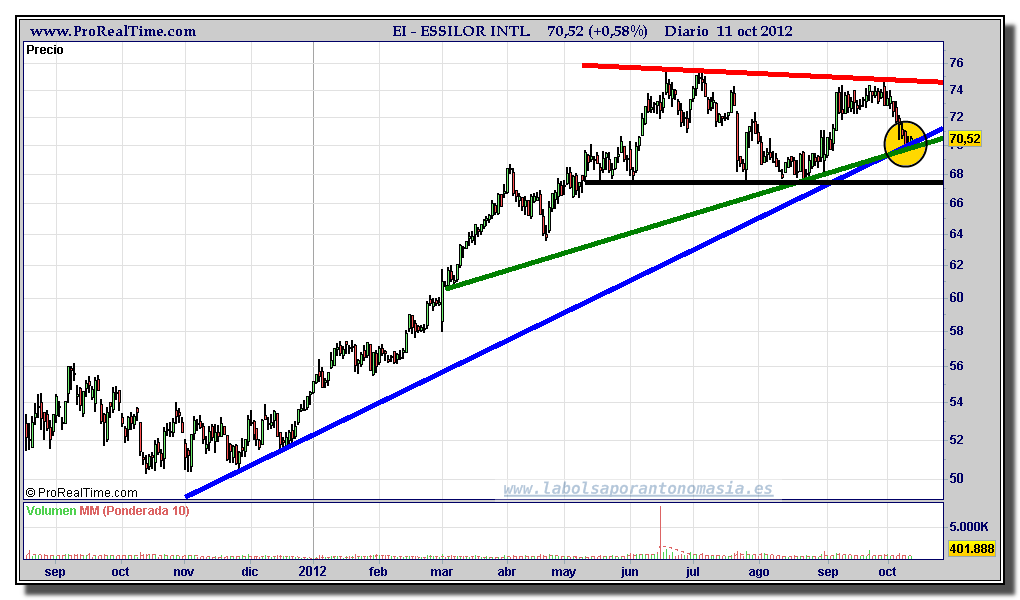Click the 60 price axis label
The width and height of the screenshot is (1020, 600).
point(956,297)
